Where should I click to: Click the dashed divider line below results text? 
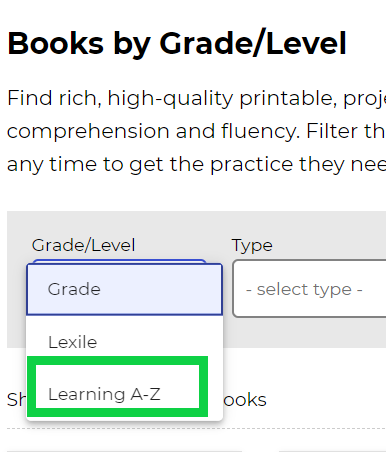point(196,429)
